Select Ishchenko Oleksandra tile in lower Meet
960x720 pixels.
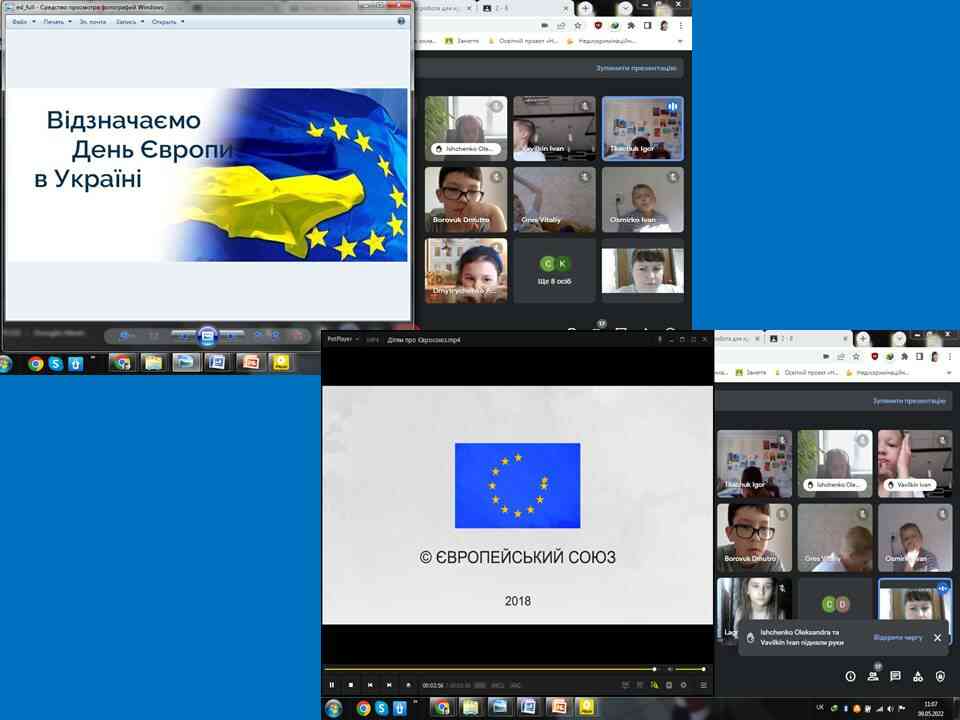pos(834,463)
